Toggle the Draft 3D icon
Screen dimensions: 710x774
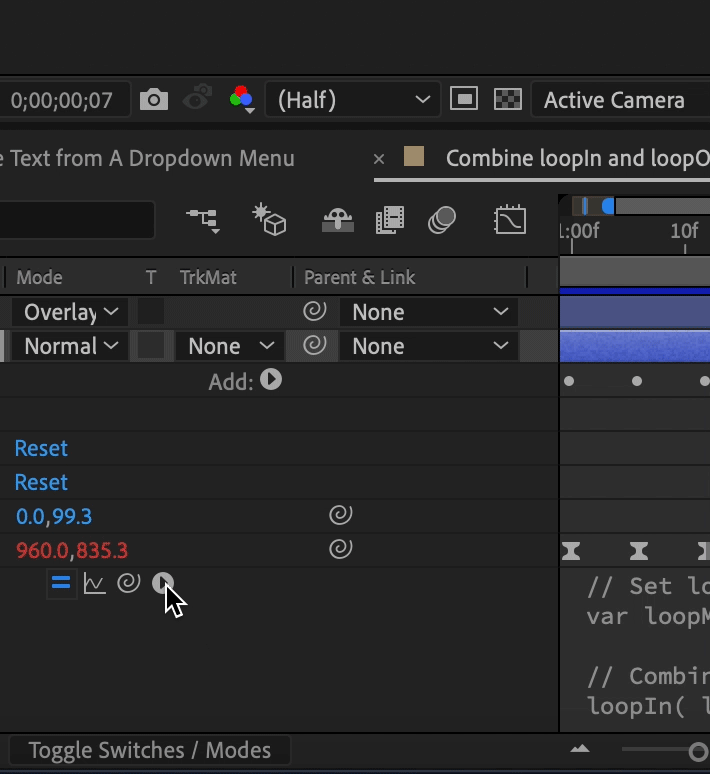click(269, 220)
